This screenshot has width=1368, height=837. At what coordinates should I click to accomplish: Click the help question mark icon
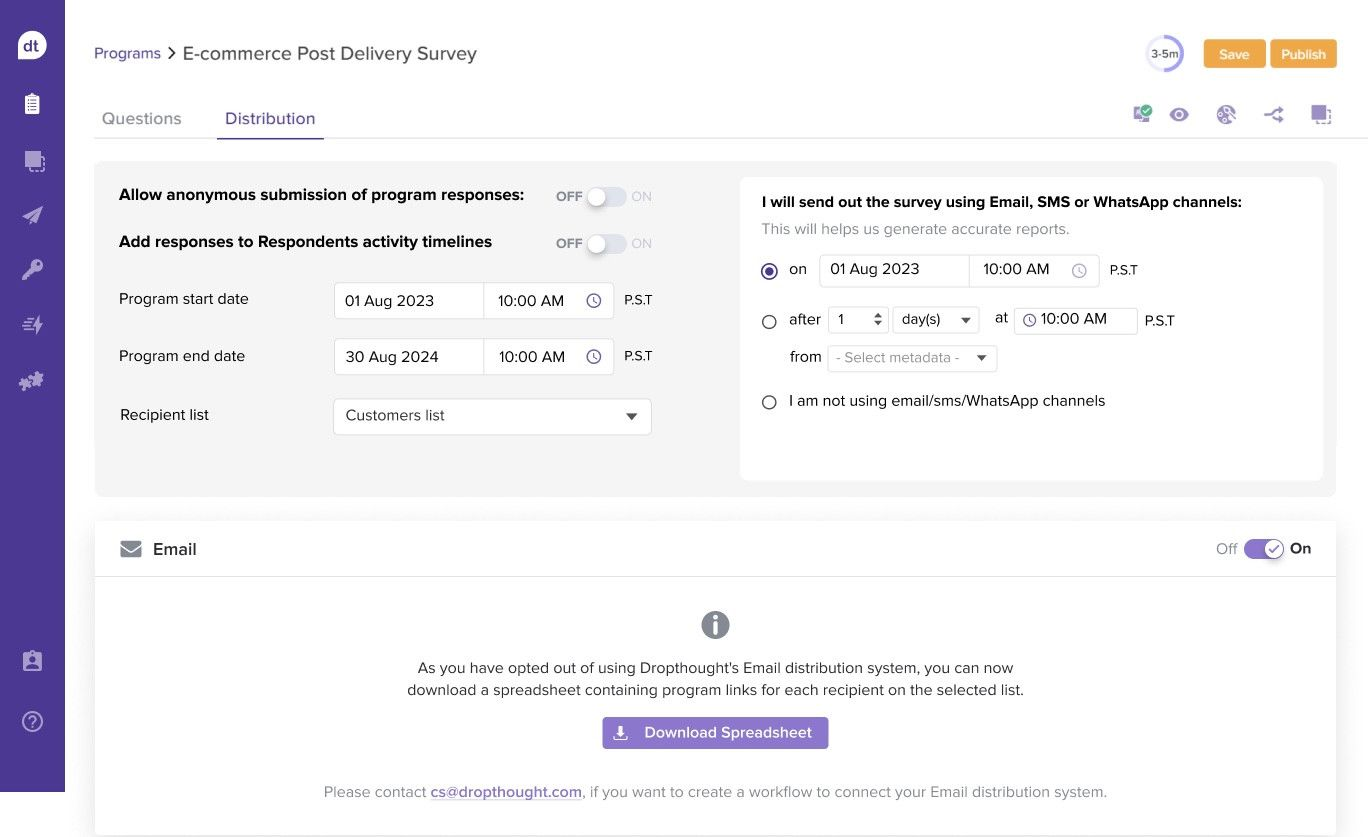(x=32, y=721)
